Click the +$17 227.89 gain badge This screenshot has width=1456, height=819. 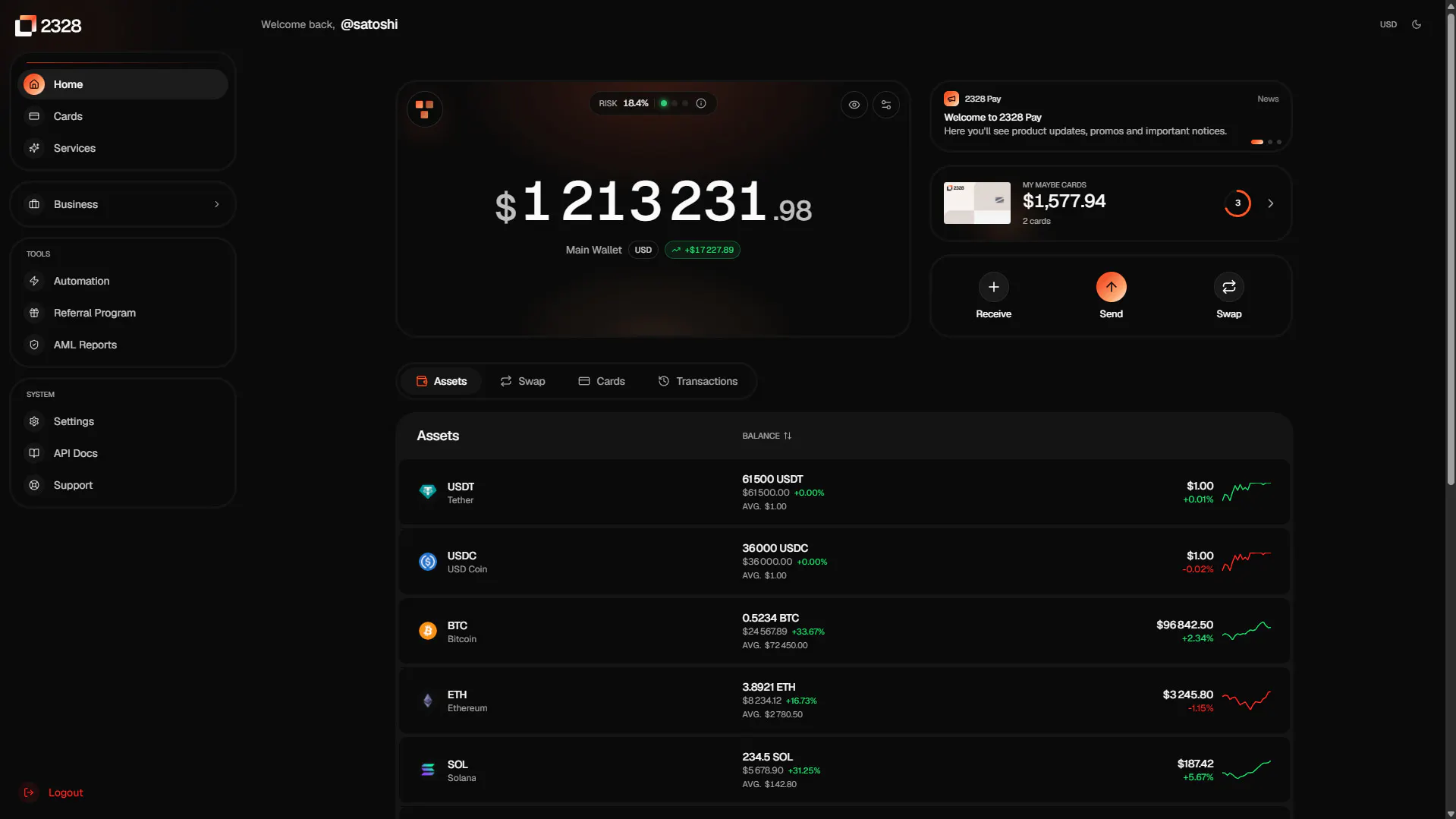(702, 250)
